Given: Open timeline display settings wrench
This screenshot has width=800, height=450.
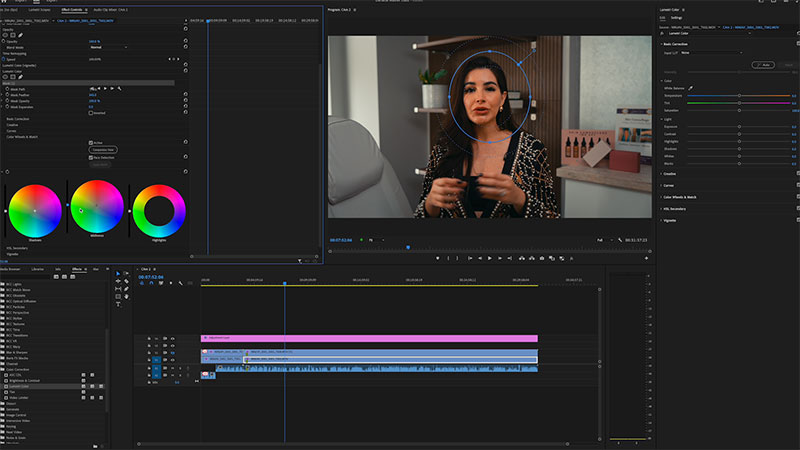Looking at the screenshot, I should click(x=181, y=283).
